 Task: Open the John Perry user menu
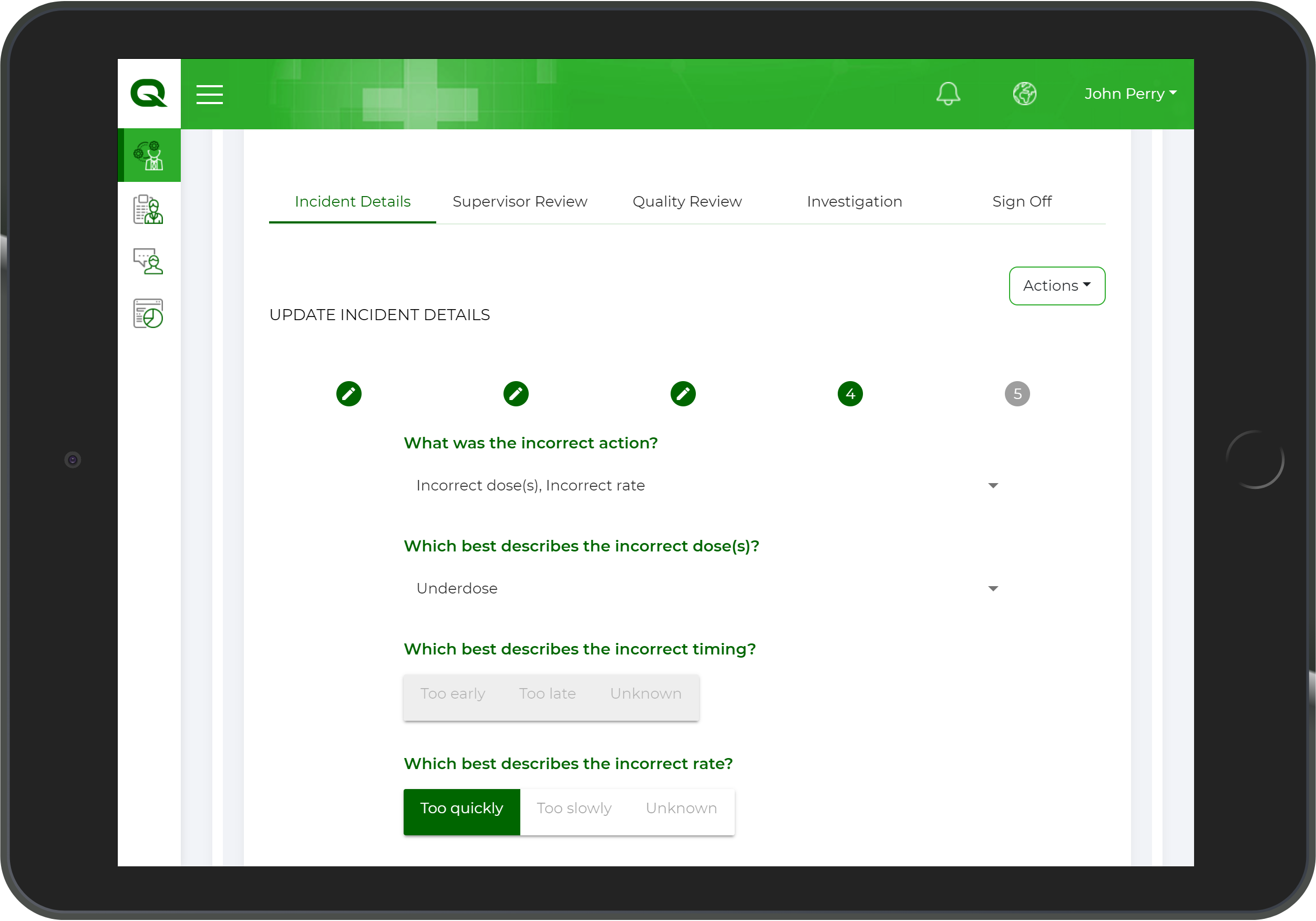coord(1130,94)
